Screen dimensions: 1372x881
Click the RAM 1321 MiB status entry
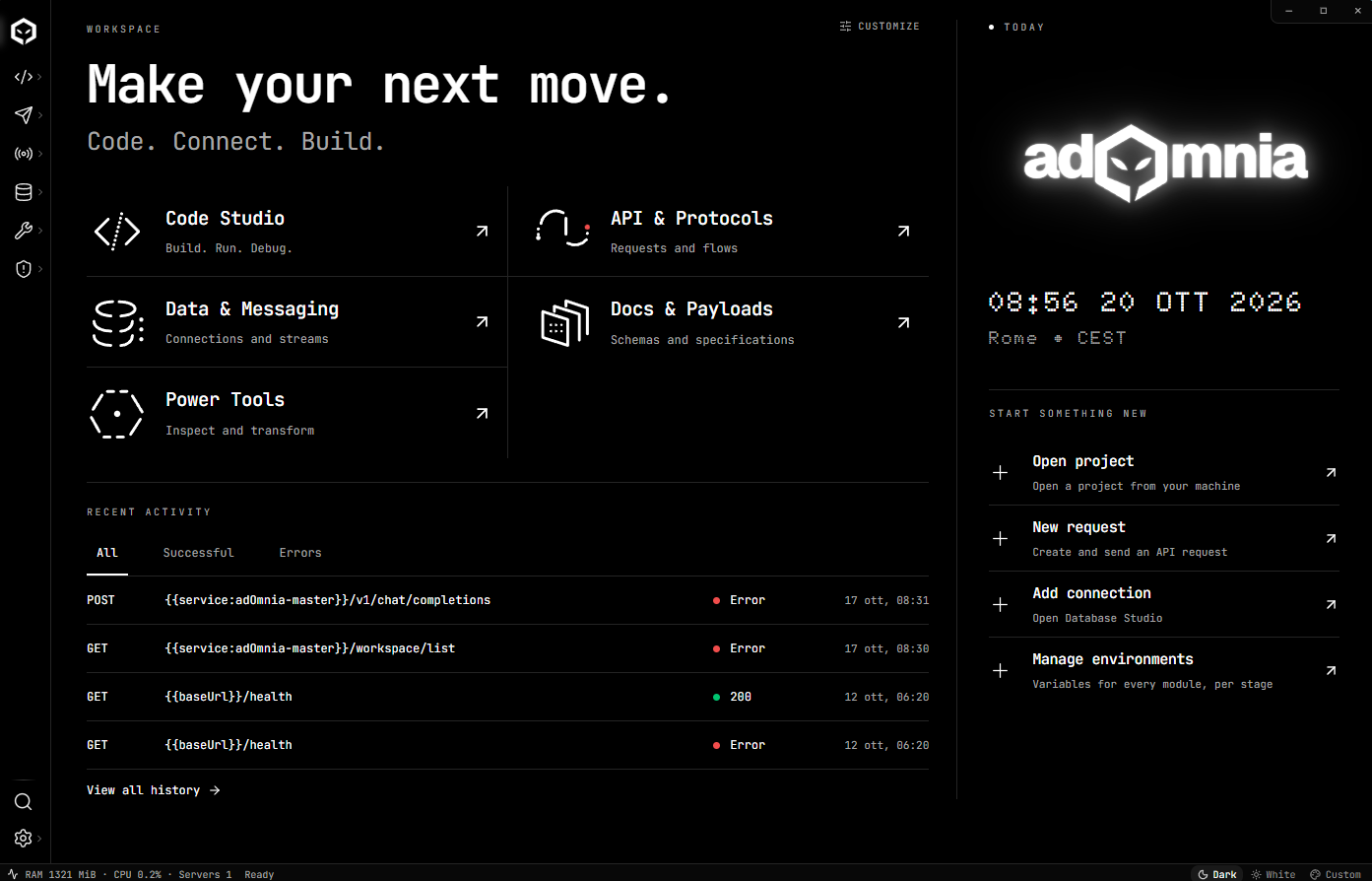(60, 874)
